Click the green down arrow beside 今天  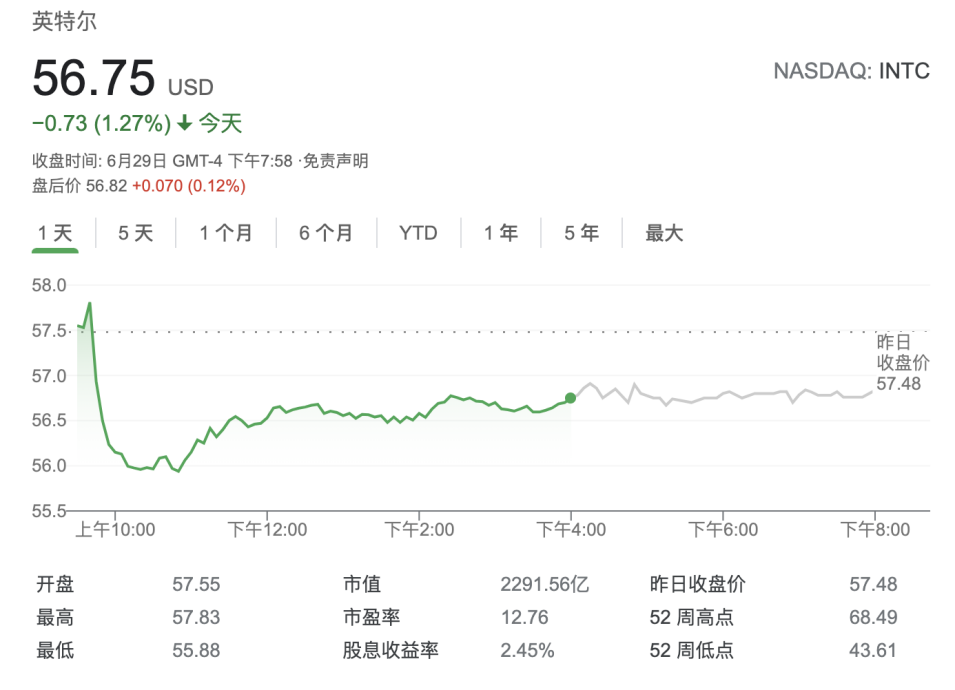click(185, 124)
